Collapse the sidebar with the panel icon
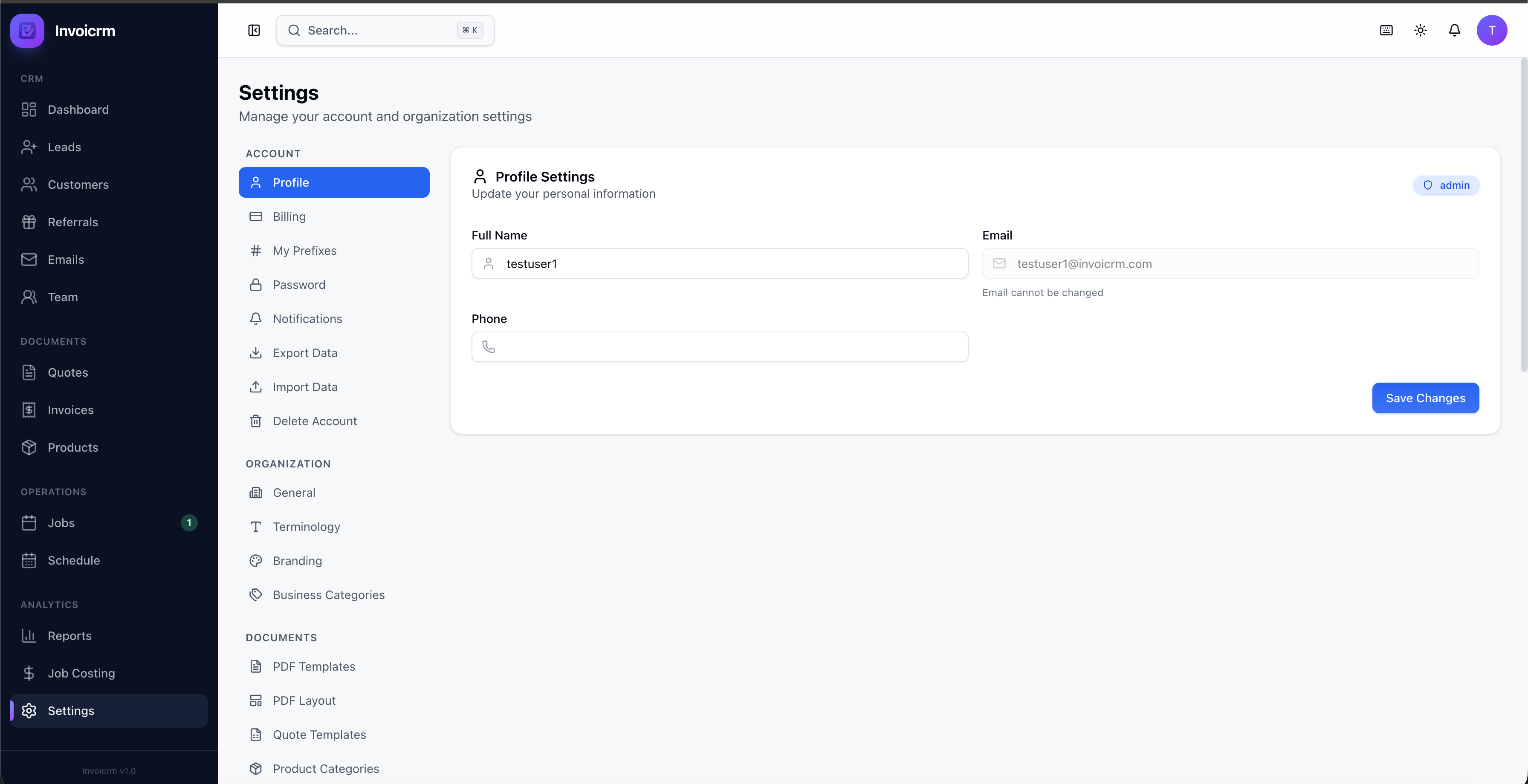The width and height of the screenshot is (1528, 784). pos(254,30)
